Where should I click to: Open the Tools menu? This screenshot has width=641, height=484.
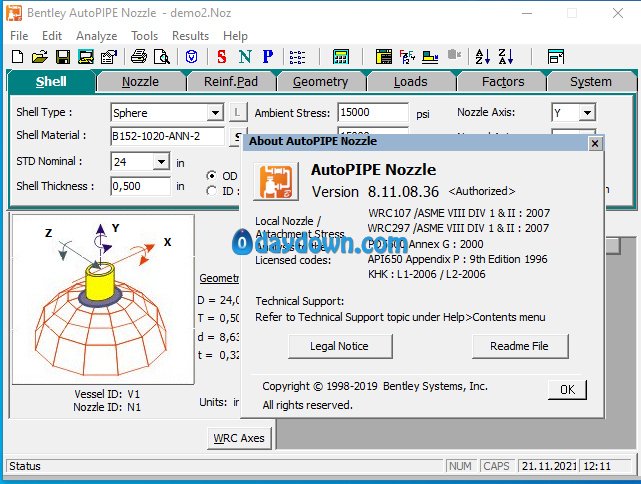point(144,36)
